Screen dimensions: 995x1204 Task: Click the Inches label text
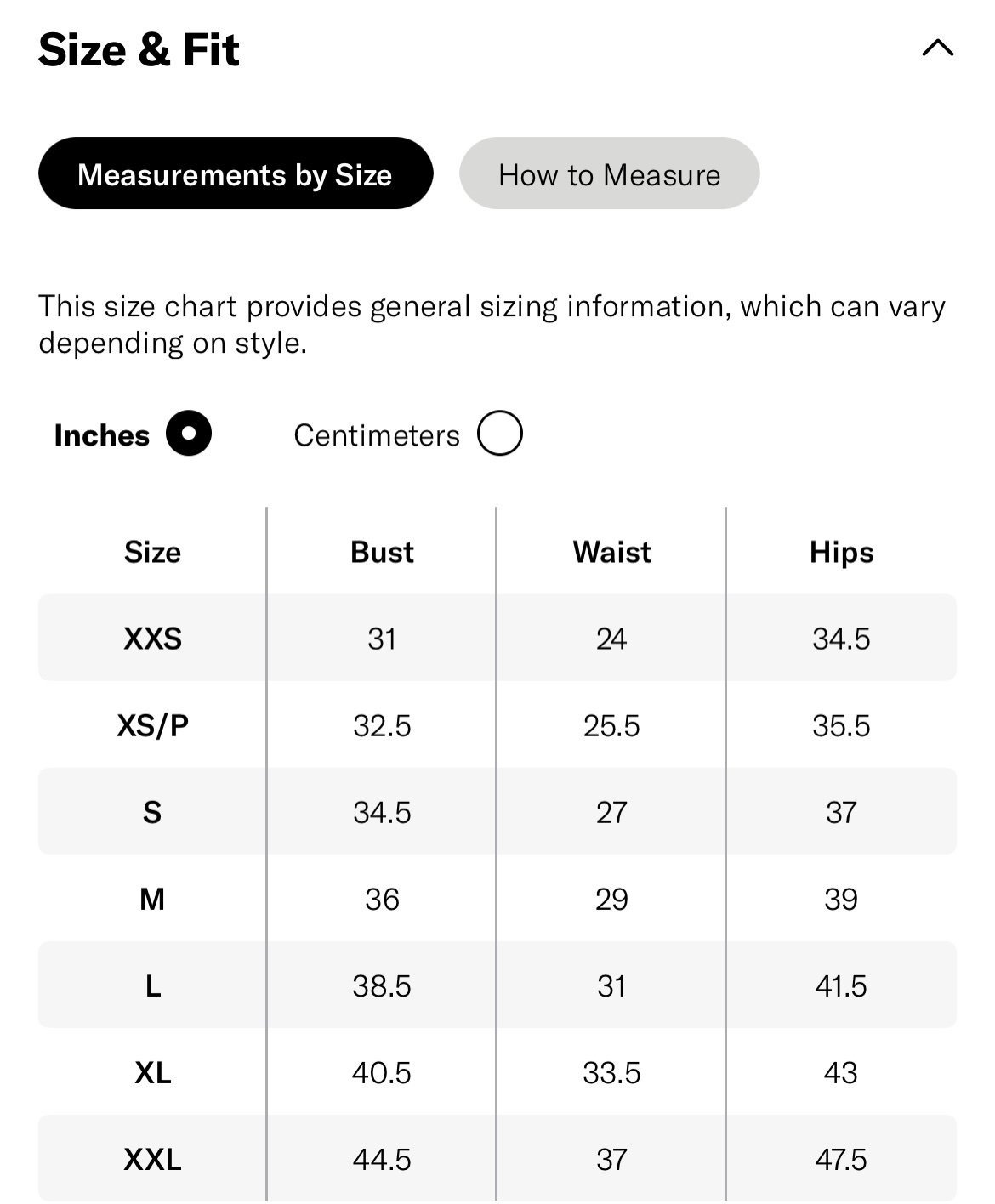(x=101, y=435)
